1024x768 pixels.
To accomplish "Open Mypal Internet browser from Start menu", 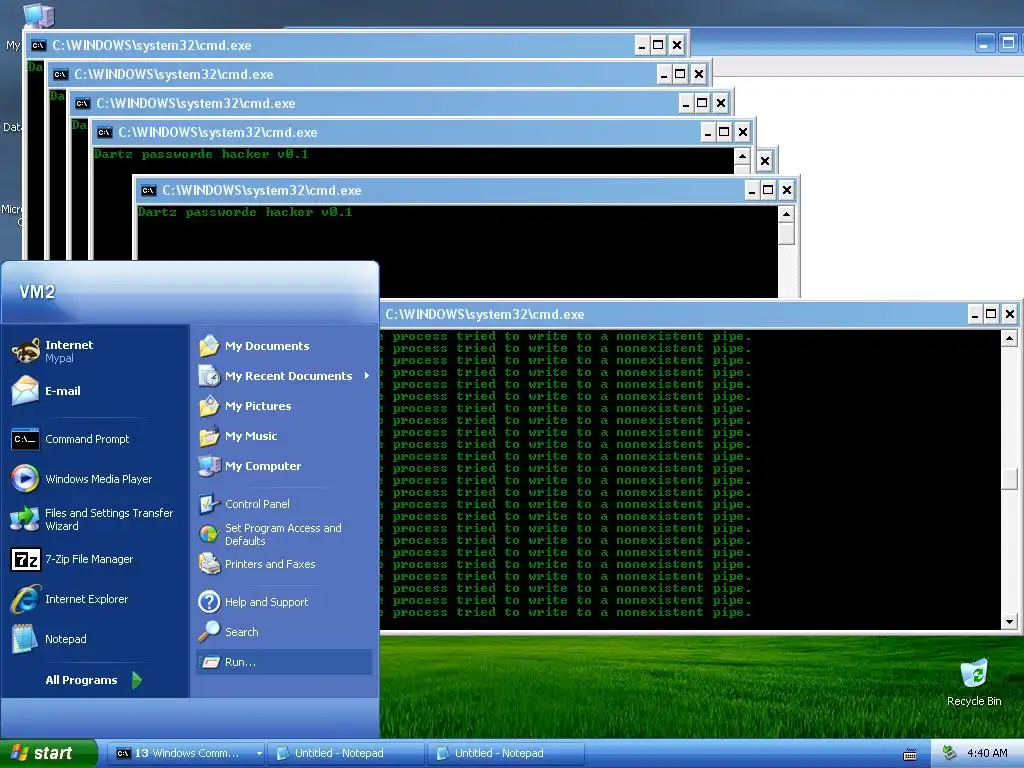I will pos(95,351).
